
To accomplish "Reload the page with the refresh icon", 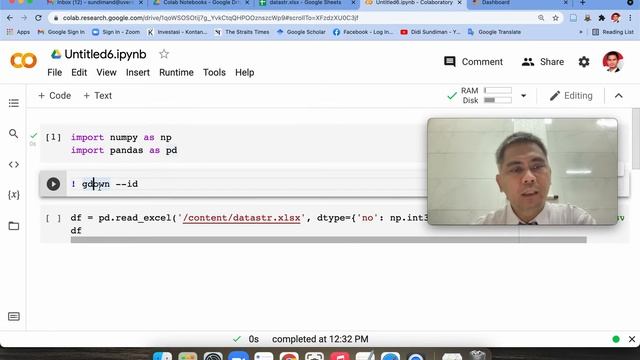I will click(x=38, y=18).
